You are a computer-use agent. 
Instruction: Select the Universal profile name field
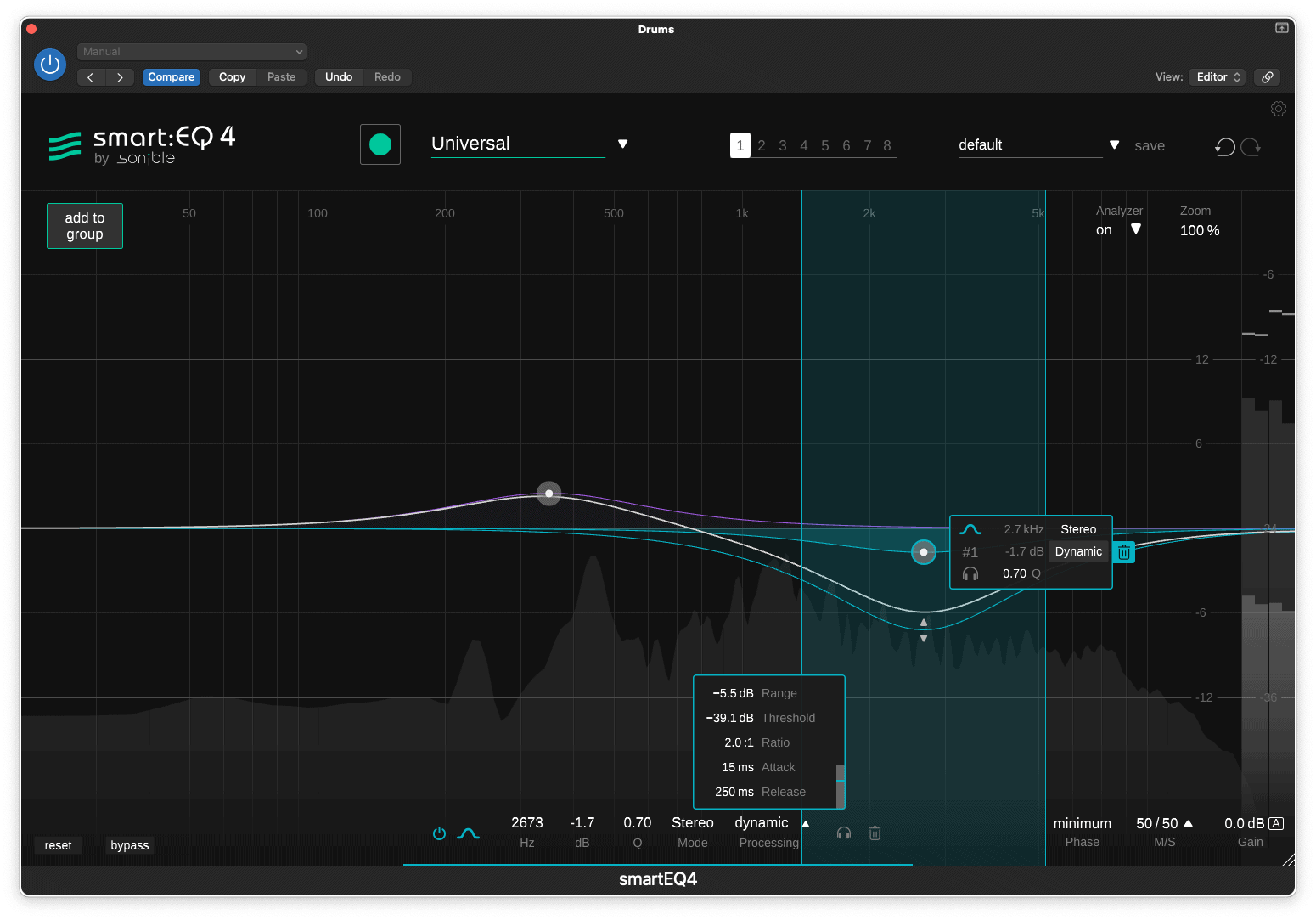click(x=518, y=144)
